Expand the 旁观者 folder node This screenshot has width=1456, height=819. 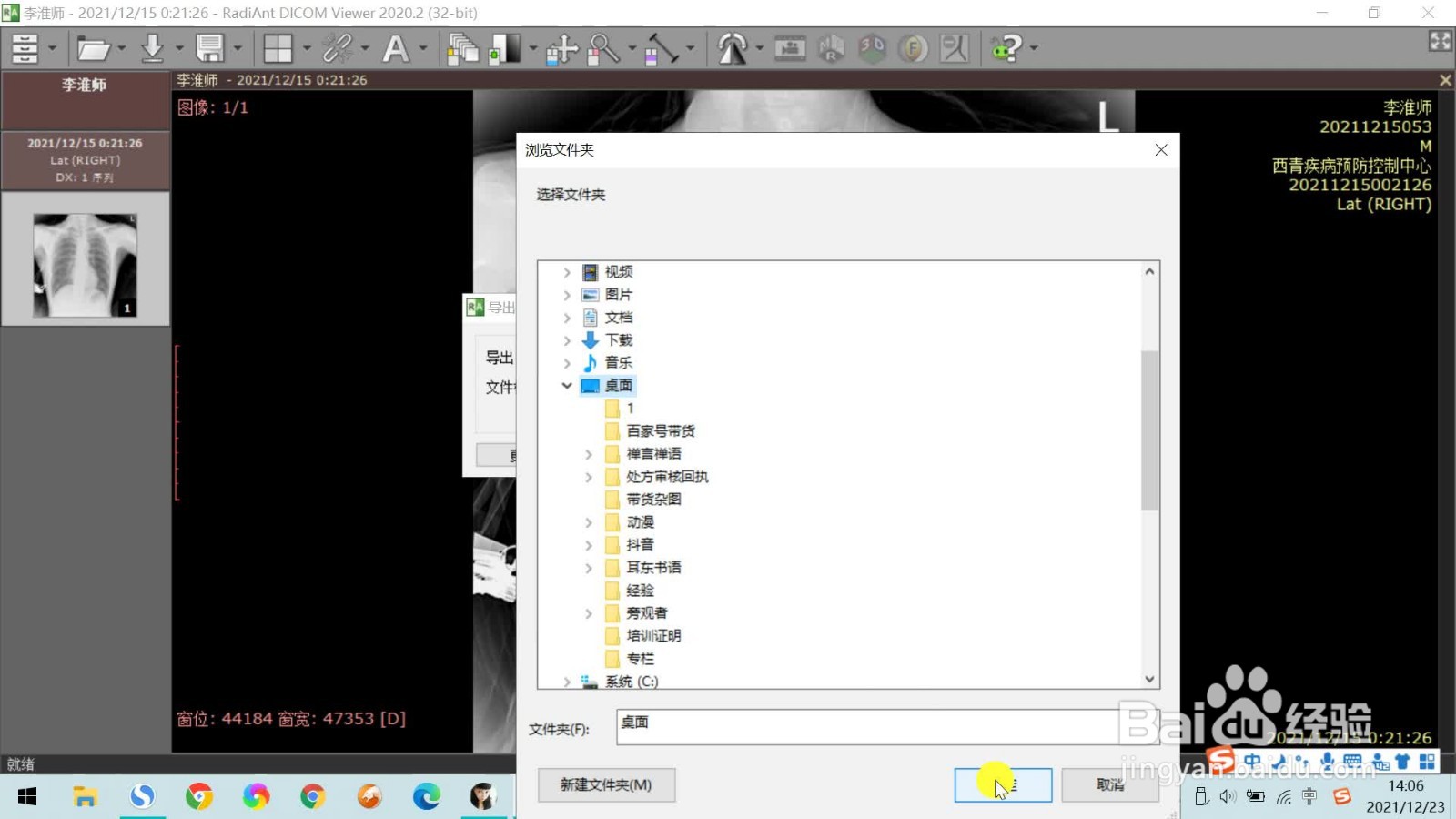click(589, 613)
